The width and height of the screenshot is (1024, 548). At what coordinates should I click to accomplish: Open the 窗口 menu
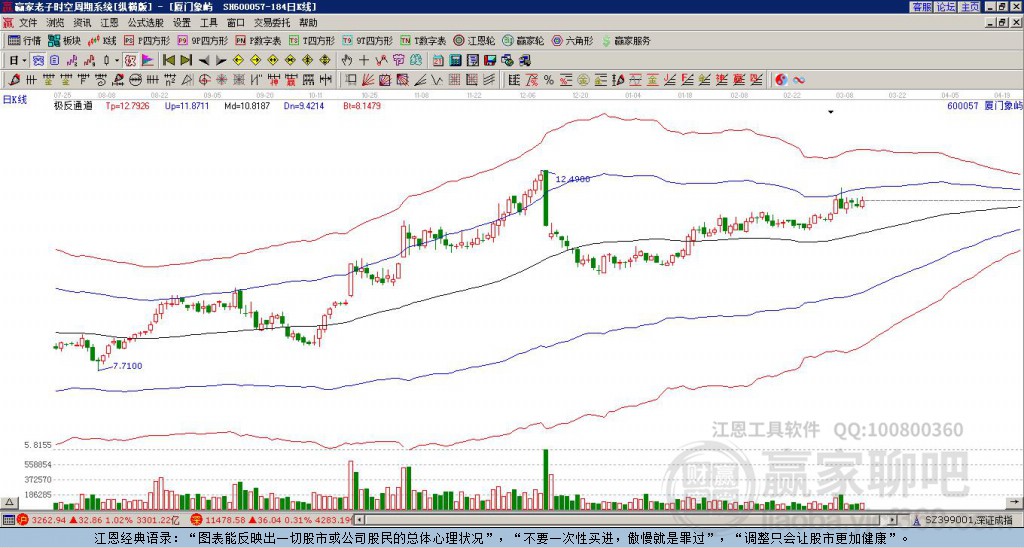[x=236, y=23]
